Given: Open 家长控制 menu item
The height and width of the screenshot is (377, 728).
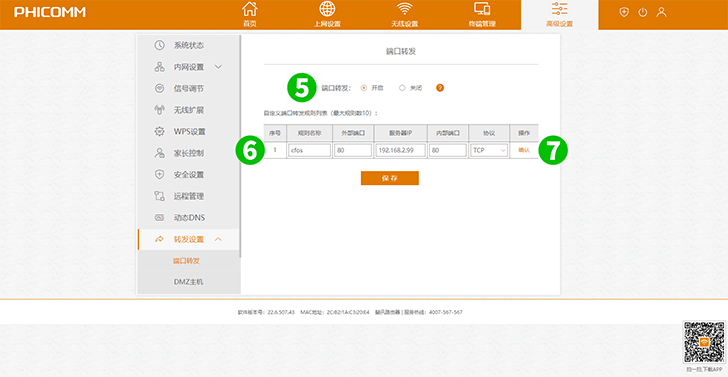Looking at the screenshot, I should coord(188,153).
